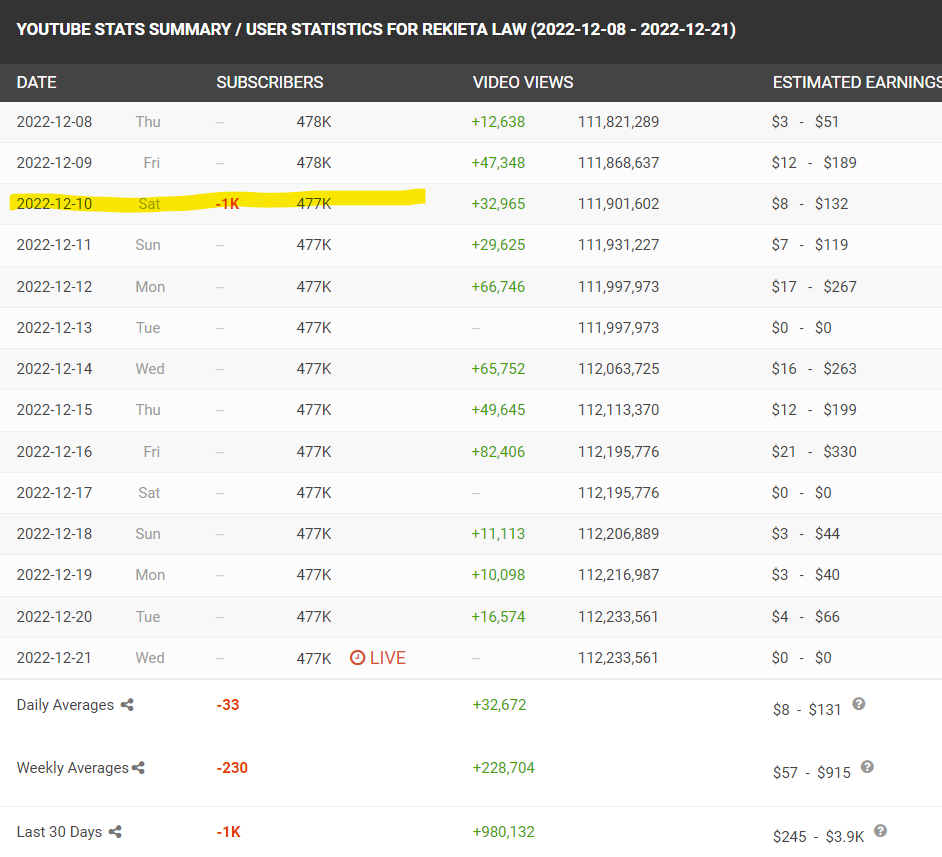
Task: Click the +980,132 last 30 days views
Action: click(x=503, y=832)
